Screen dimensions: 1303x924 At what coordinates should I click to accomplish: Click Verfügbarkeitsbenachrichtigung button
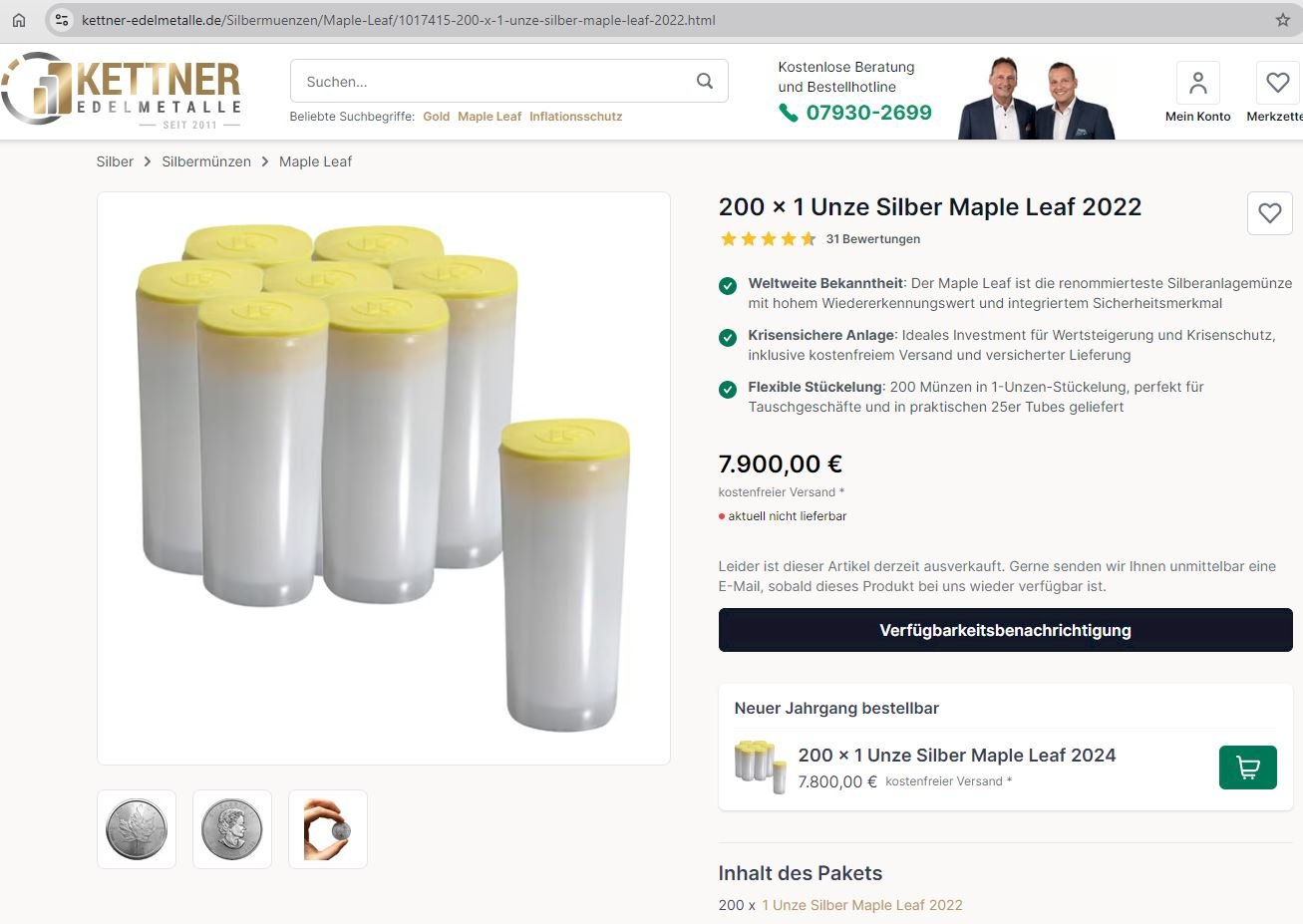click(x=1005, y=630)
